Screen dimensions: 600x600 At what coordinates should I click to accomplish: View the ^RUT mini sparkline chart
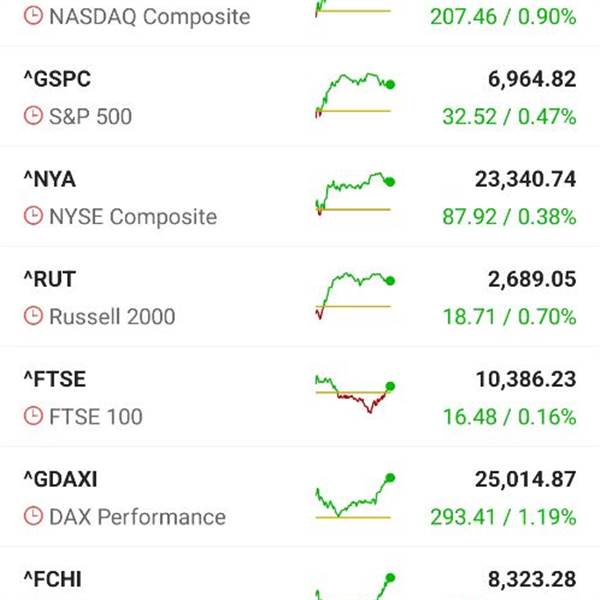coord(354,295)
